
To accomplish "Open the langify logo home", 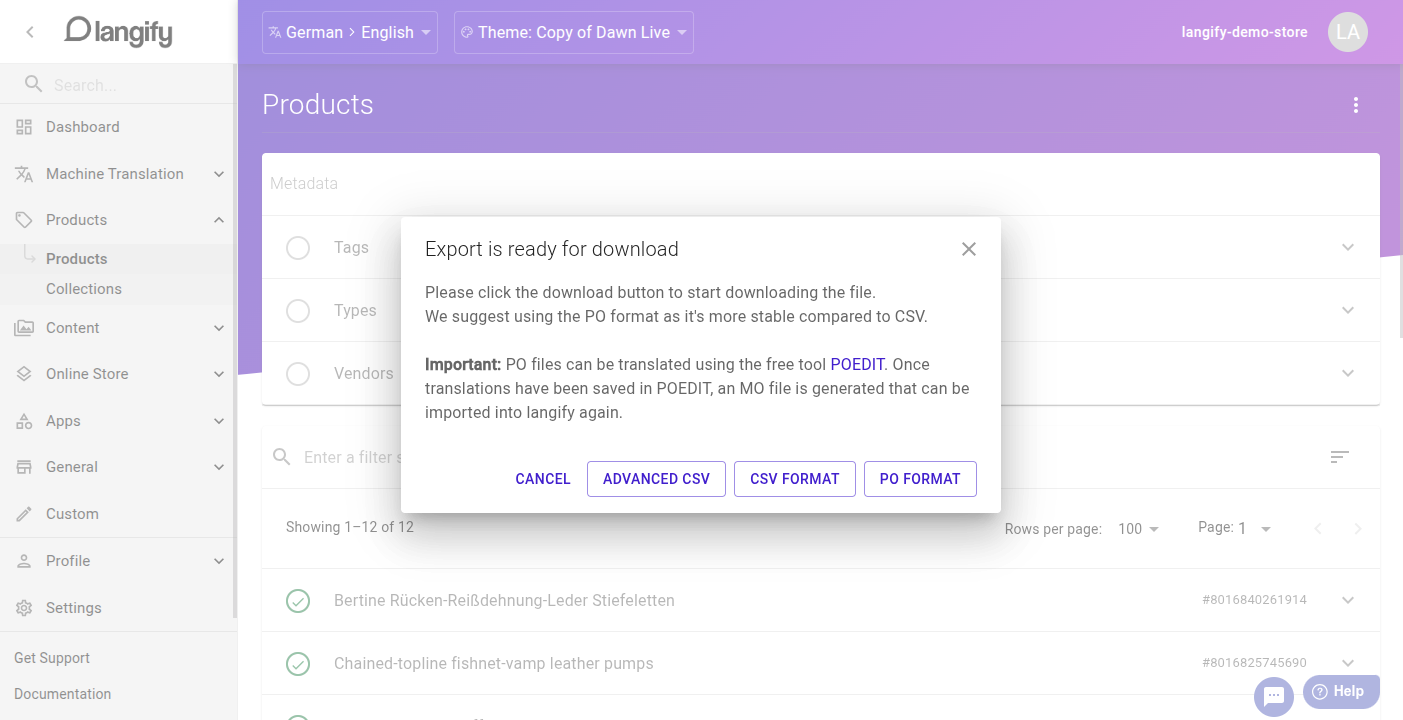I will click(x=118, y=32).
